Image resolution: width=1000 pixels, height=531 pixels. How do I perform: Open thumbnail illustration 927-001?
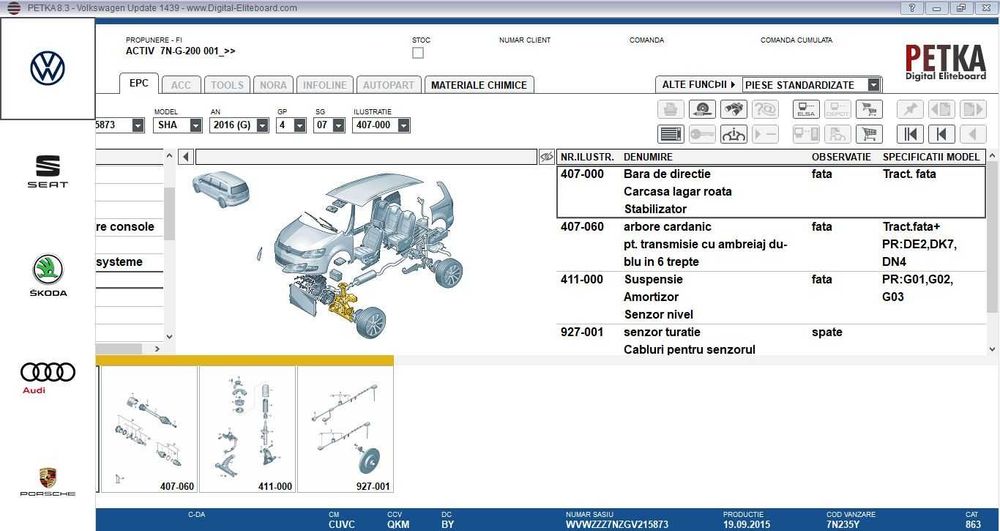coord(346,430)
